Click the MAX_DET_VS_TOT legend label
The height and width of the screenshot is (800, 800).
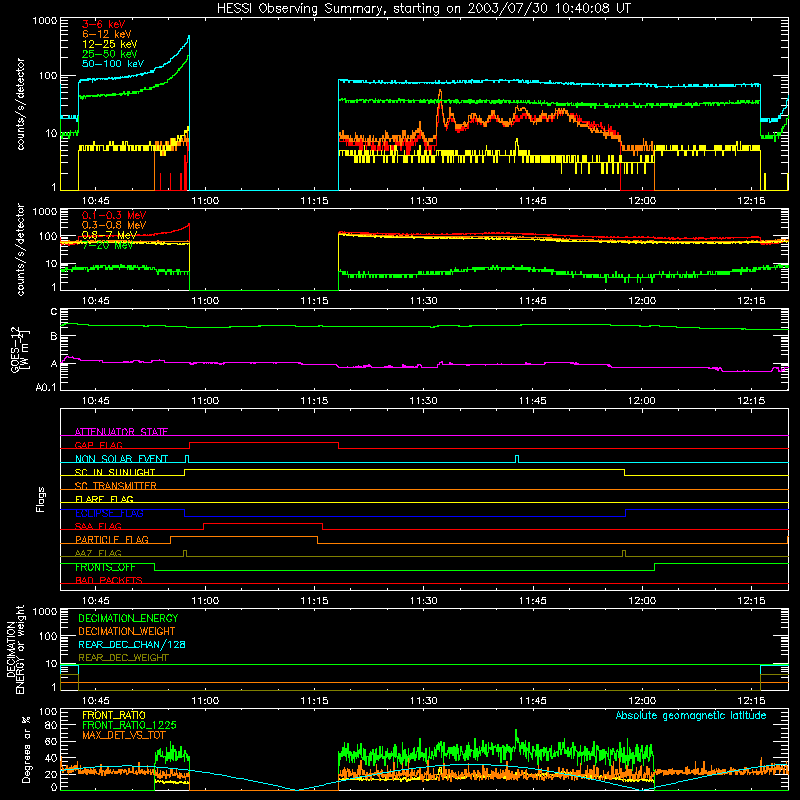click(123, 735)
